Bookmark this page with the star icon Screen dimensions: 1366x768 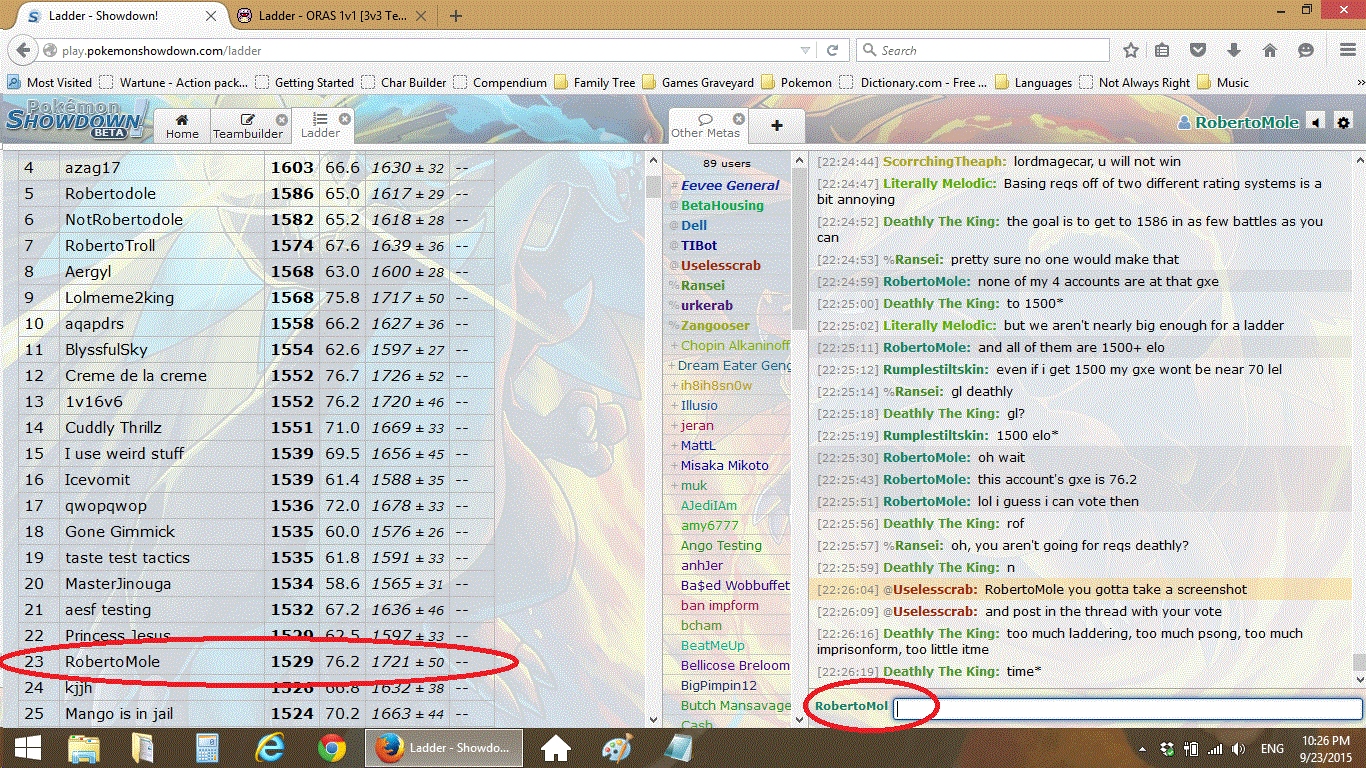tap(1131, 50)
